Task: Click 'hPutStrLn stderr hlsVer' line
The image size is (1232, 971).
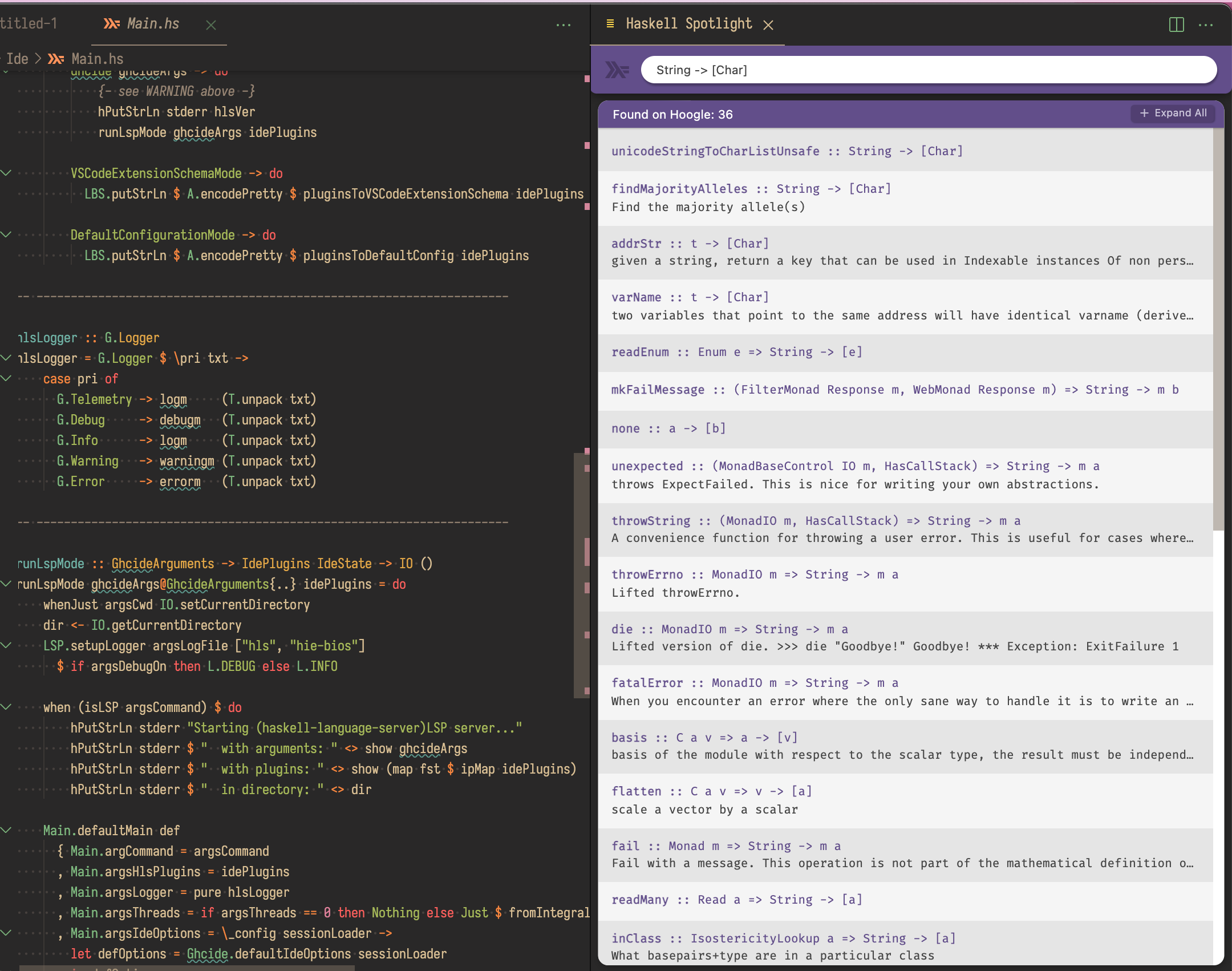Action: pos(176,112)
